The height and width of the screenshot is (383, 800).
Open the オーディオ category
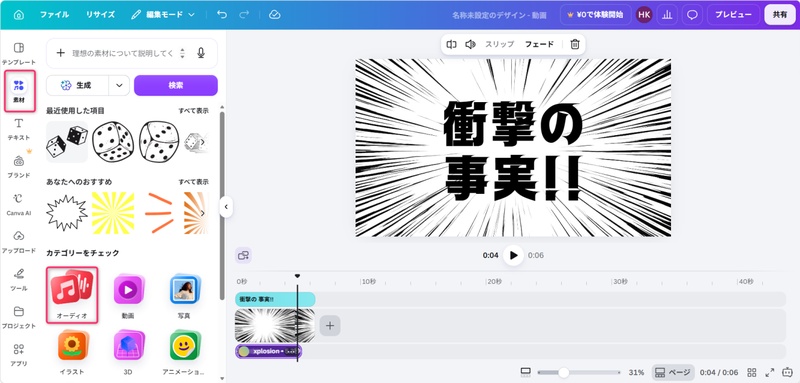(72, 295)
